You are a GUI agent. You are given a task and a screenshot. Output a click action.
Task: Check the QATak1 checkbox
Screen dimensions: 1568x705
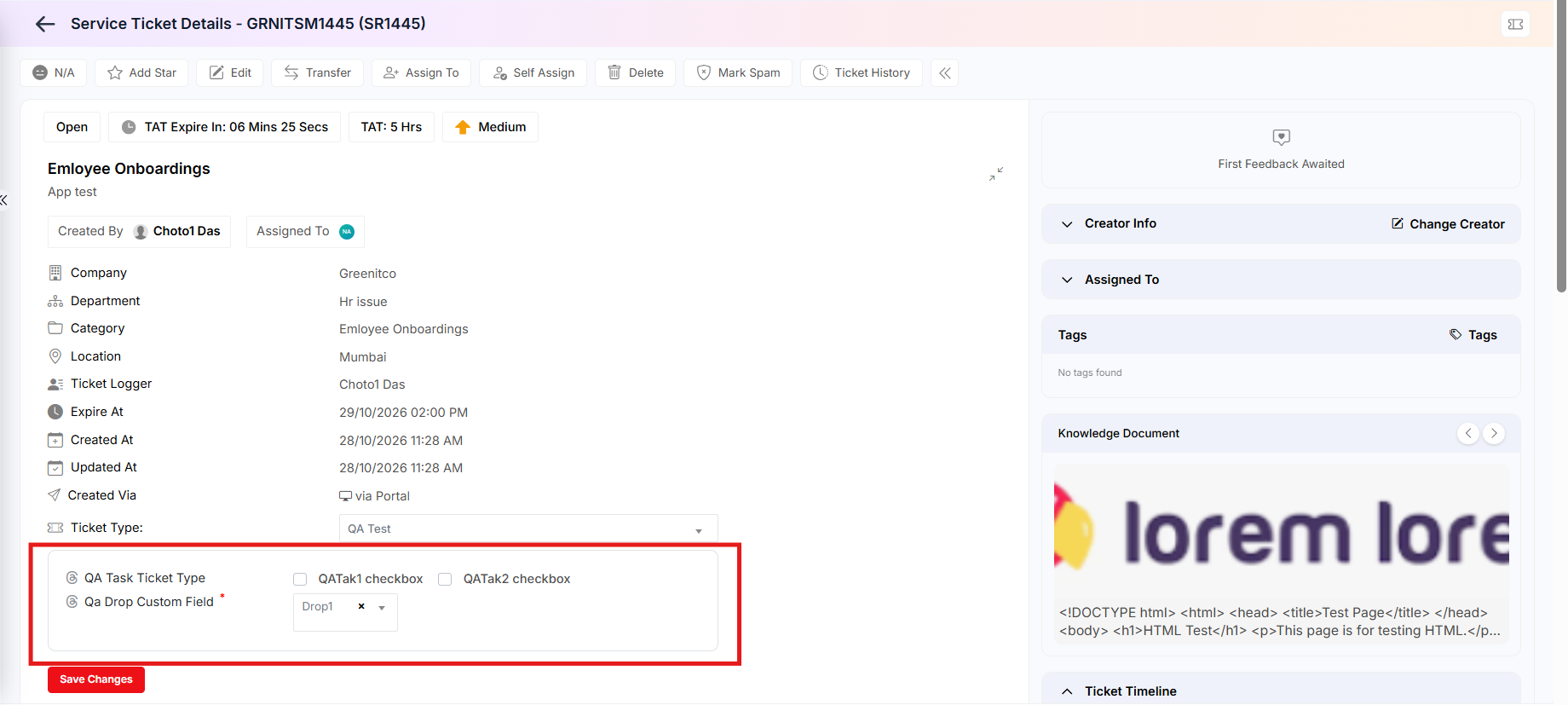tap(300, 580)
